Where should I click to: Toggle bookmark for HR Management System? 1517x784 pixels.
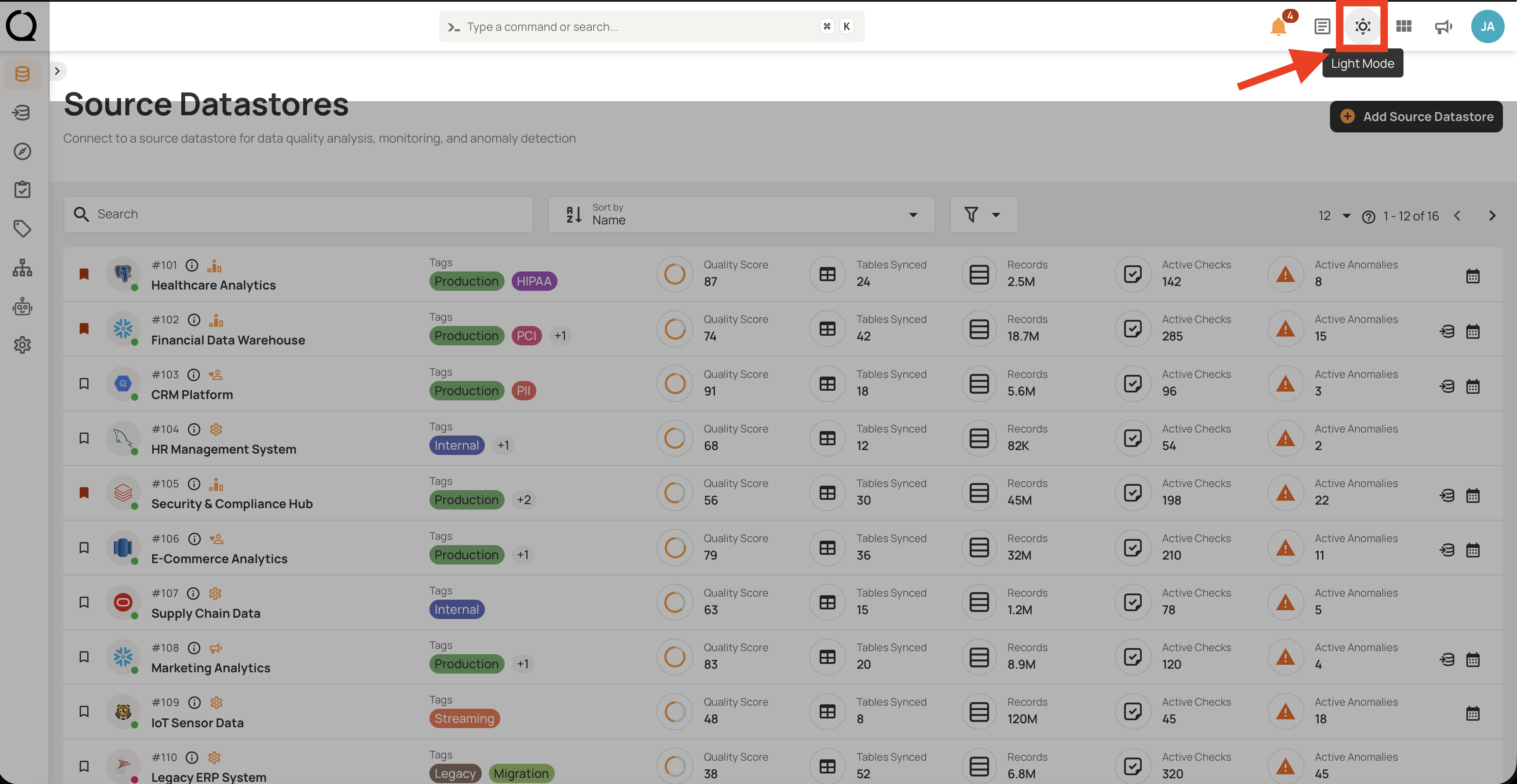click(x=84, y=438)
